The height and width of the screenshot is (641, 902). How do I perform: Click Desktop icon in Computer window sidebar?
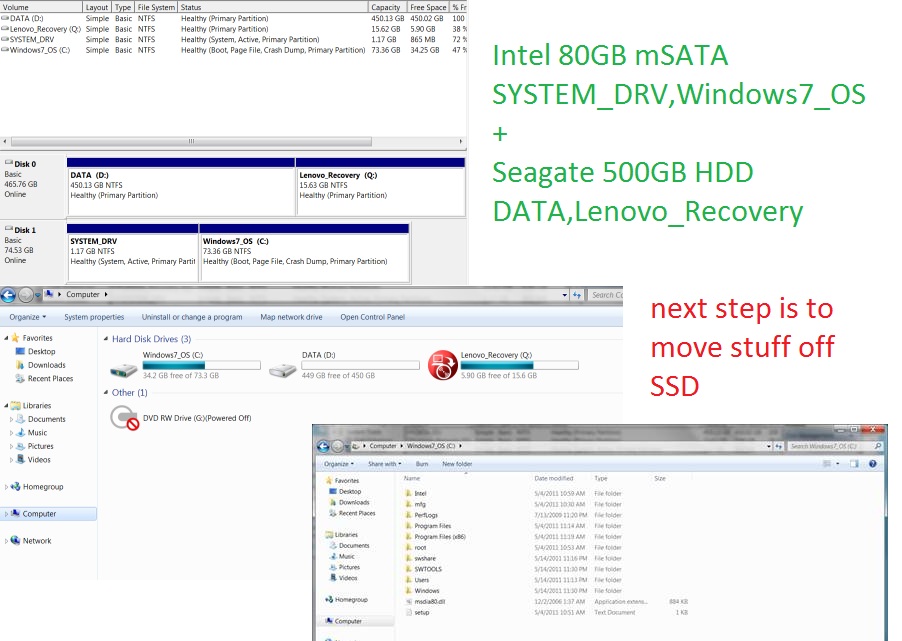20,351
